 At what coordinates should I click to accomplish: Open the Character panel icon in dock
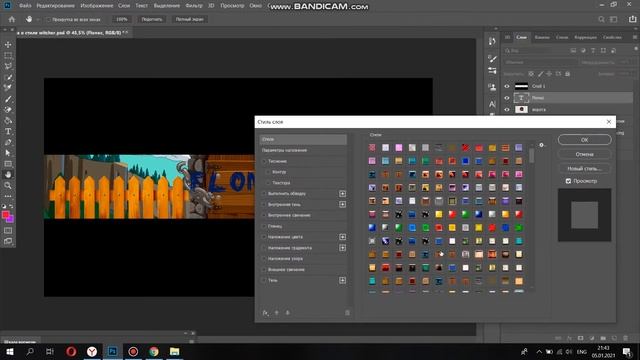492,104
